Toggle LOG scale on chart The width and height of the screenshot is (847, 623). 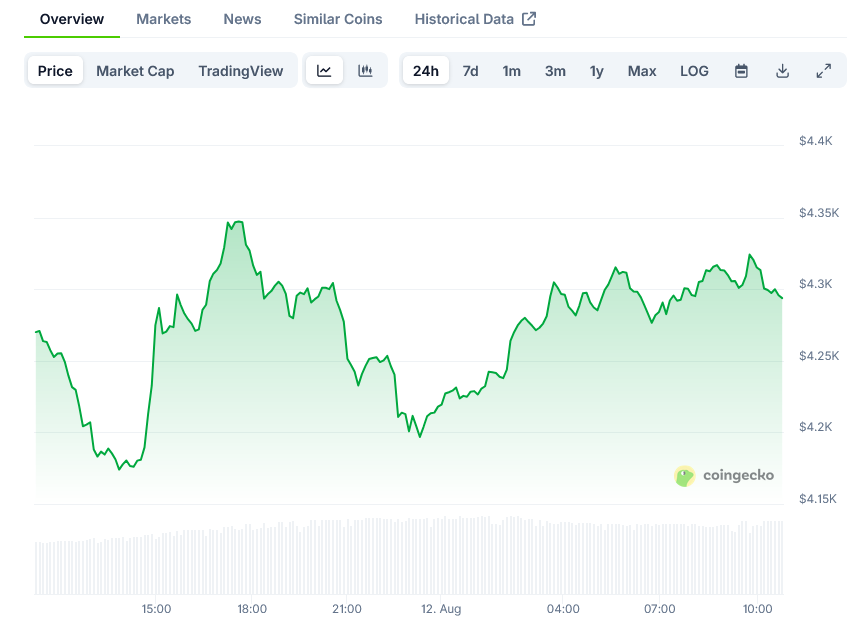694,71
